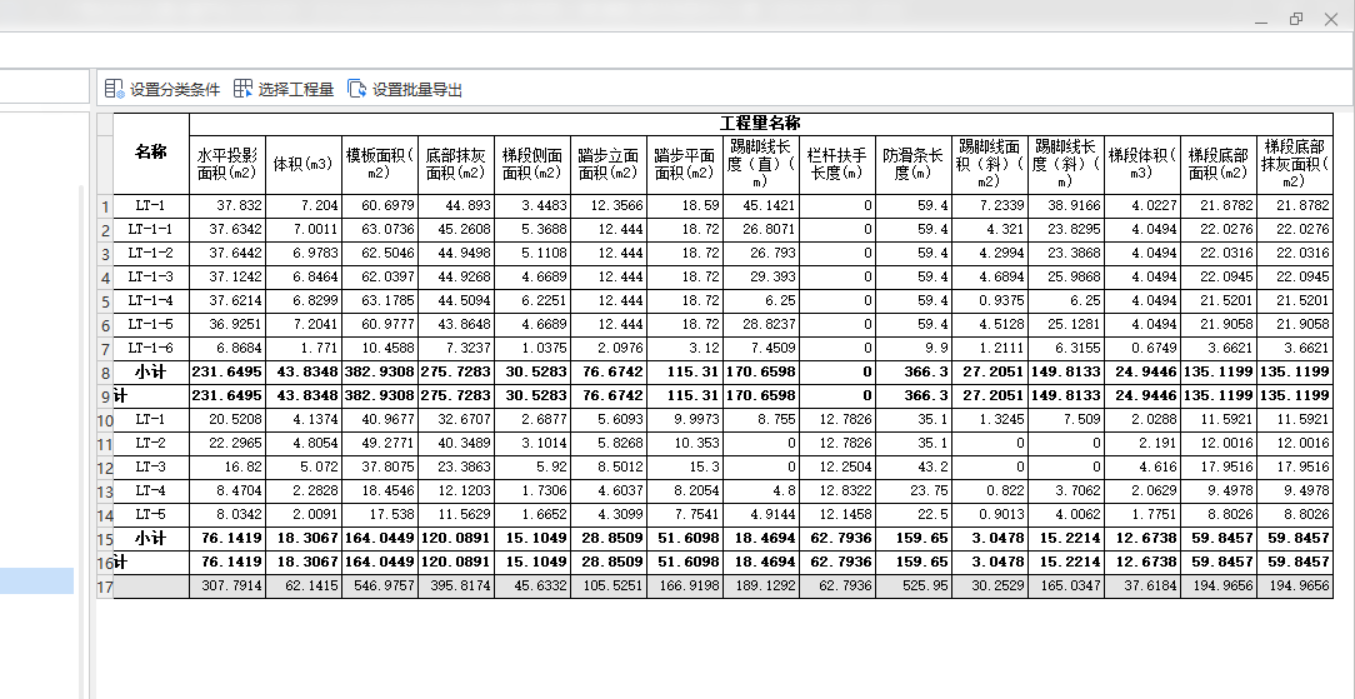Click cell value 7.204

tap(303, 206)
